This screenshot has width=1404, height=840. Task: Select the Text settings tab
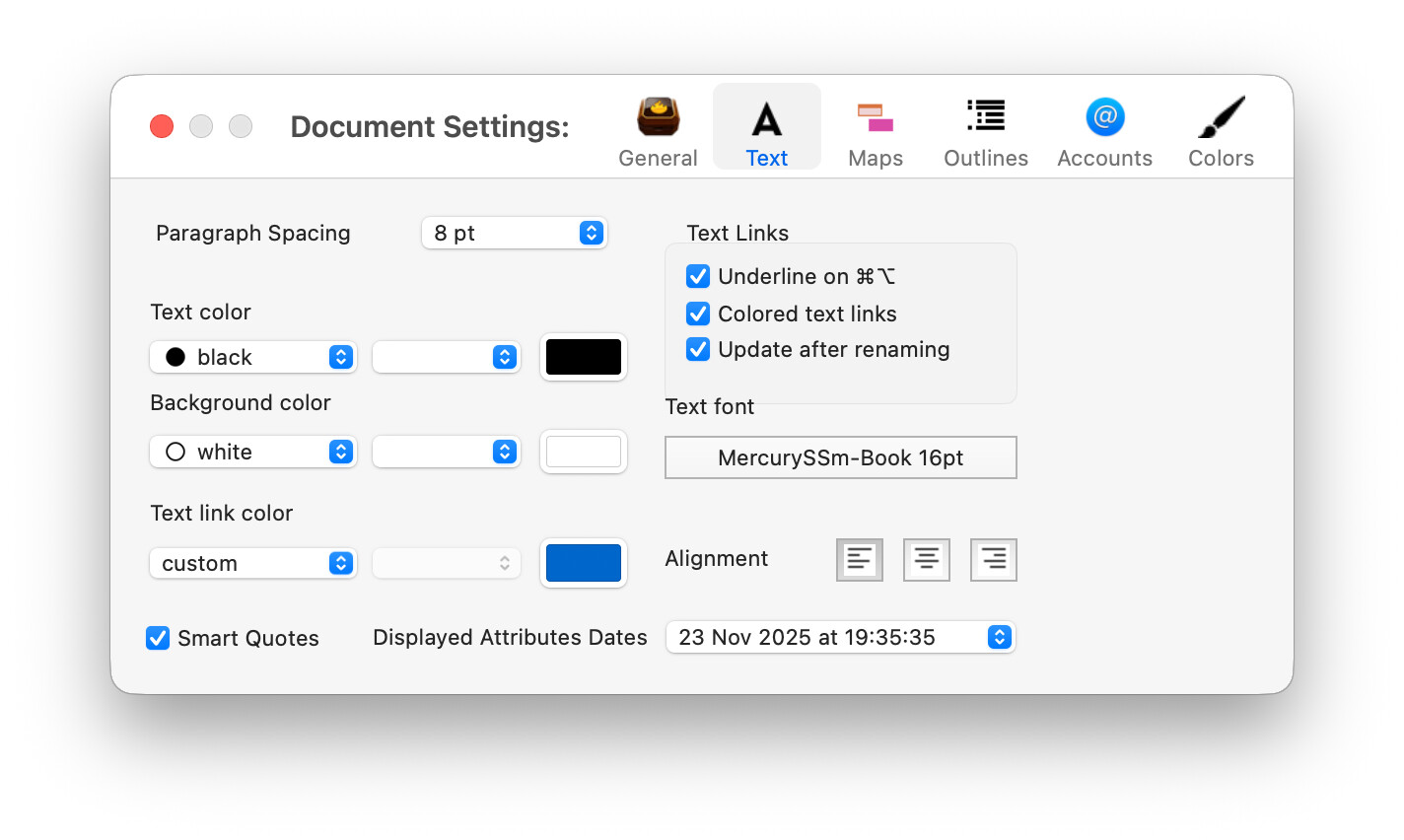pyautogui.click(x=766, y=130)
